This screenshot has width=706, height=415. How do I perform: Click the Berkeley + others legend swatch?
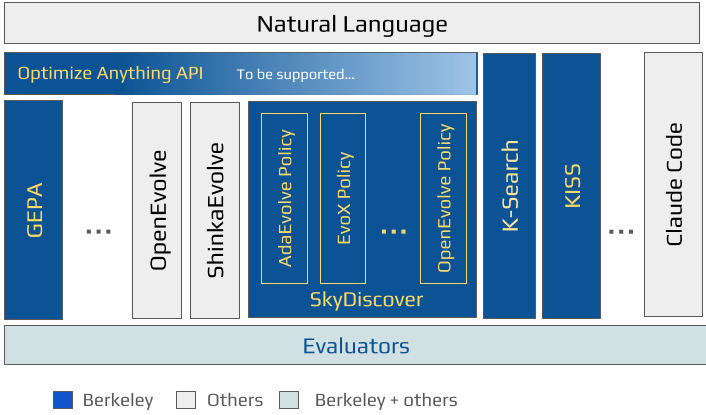290,400
